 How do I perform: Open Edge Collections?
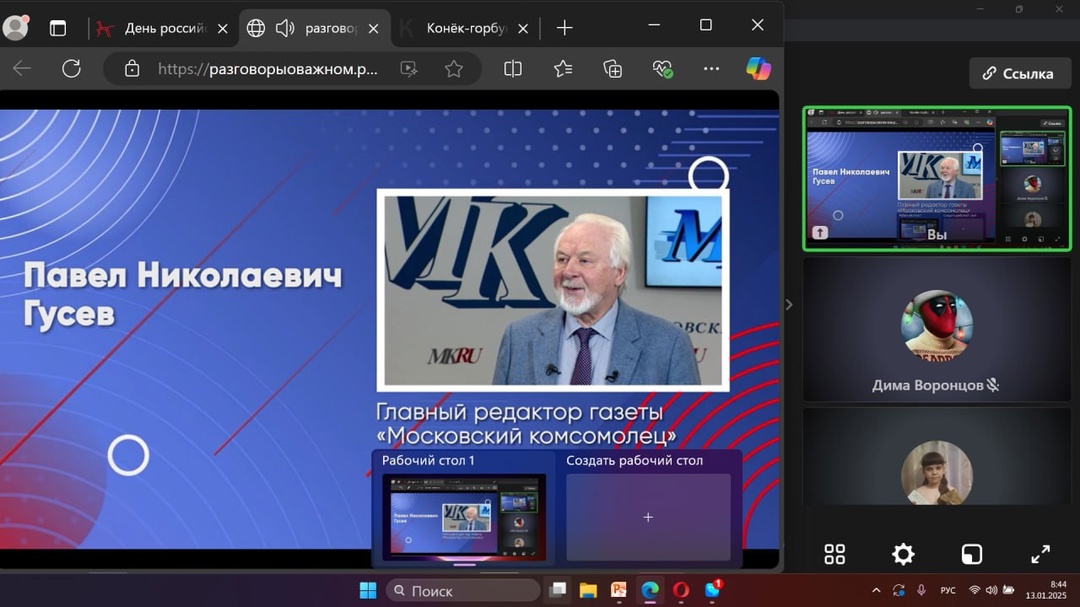pos(612,69)
